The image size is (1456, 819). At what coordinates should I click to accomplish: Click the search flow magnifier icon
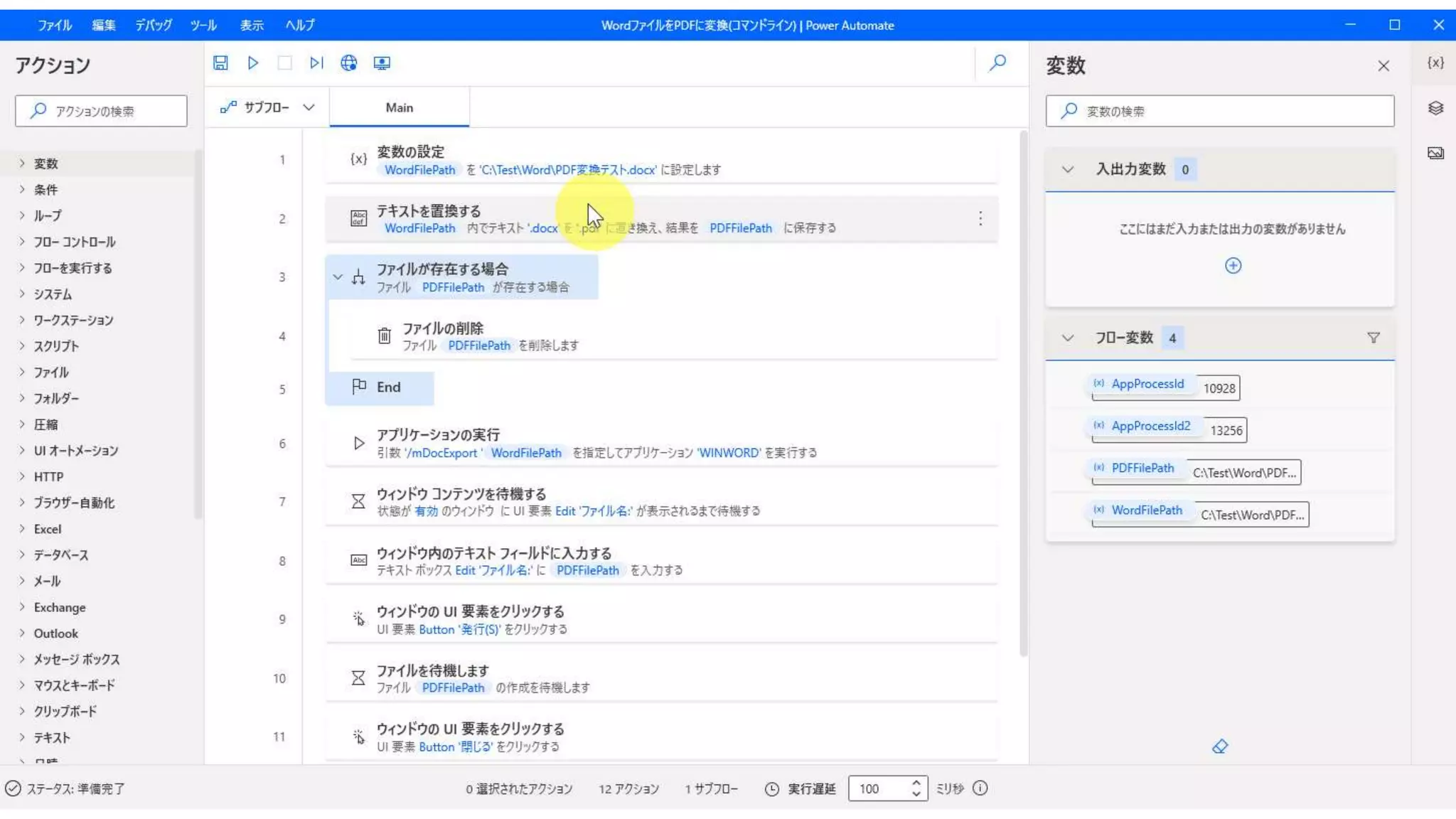(x=997, y=63)
